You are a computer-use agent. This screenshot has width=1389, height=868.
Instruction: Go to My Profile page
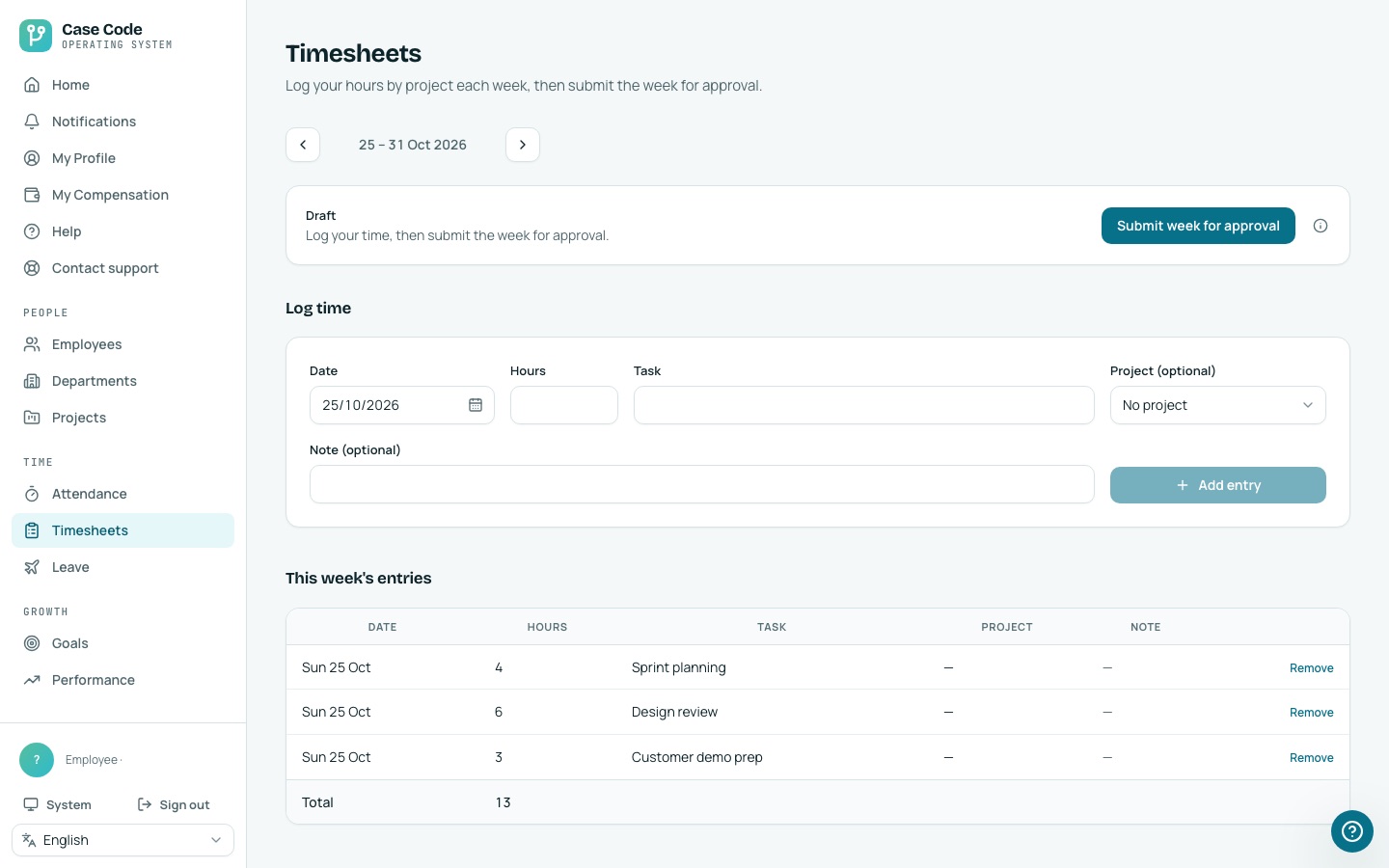coord(123,158)
